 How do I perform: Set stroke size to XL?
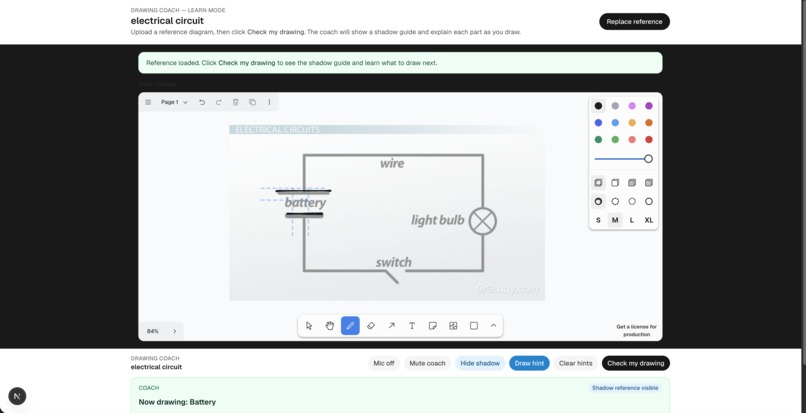point(649,220)
